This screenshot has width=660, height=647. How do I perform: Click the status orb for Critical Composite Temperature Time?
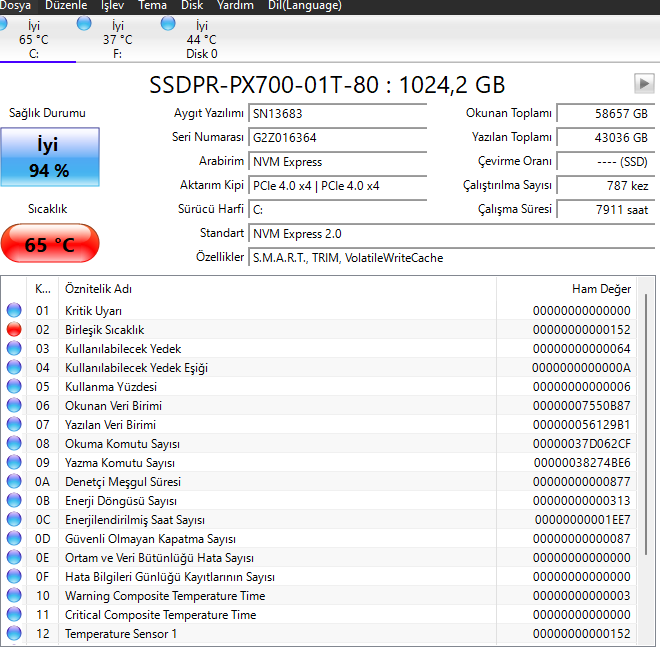(x=14, y=614)
